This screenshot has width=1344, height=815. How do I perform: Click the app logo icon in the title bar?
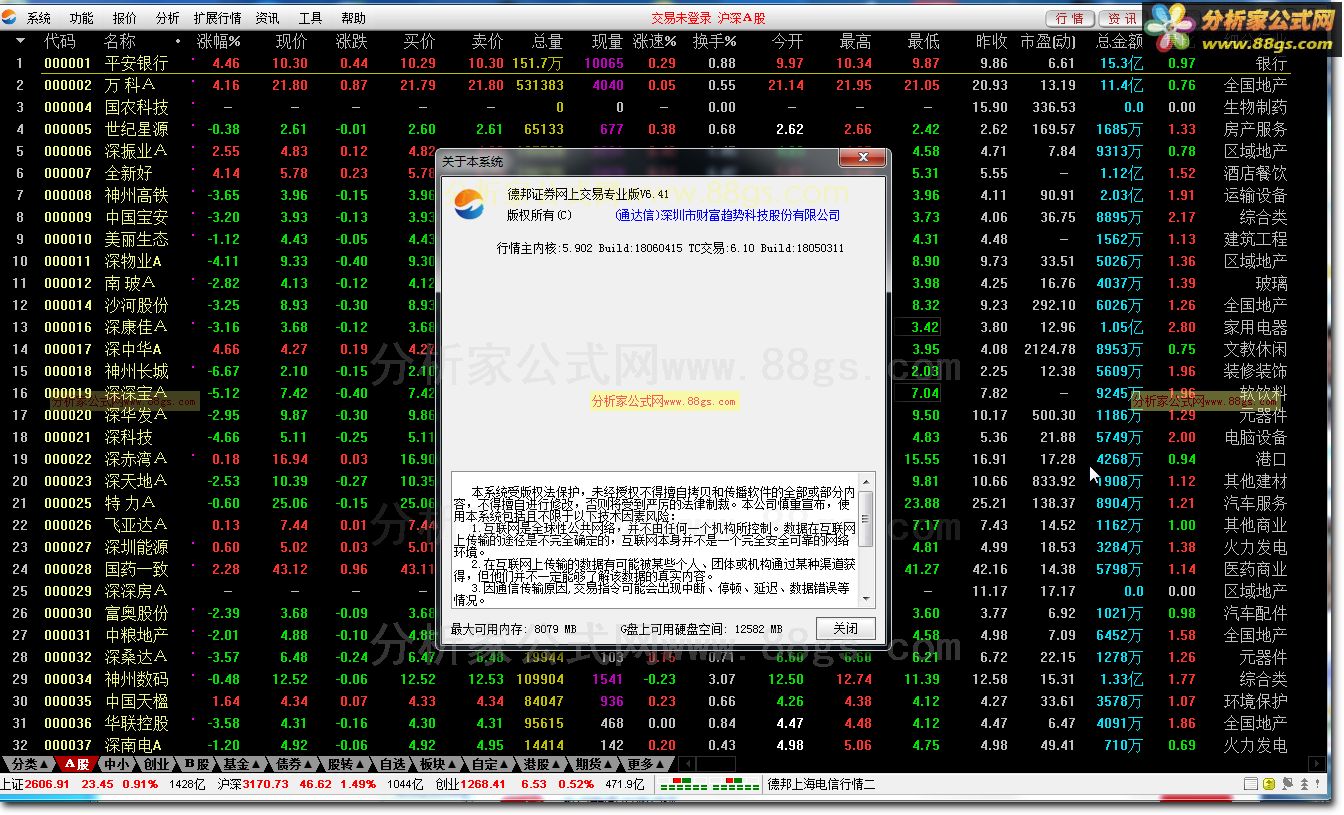point(11,18)
